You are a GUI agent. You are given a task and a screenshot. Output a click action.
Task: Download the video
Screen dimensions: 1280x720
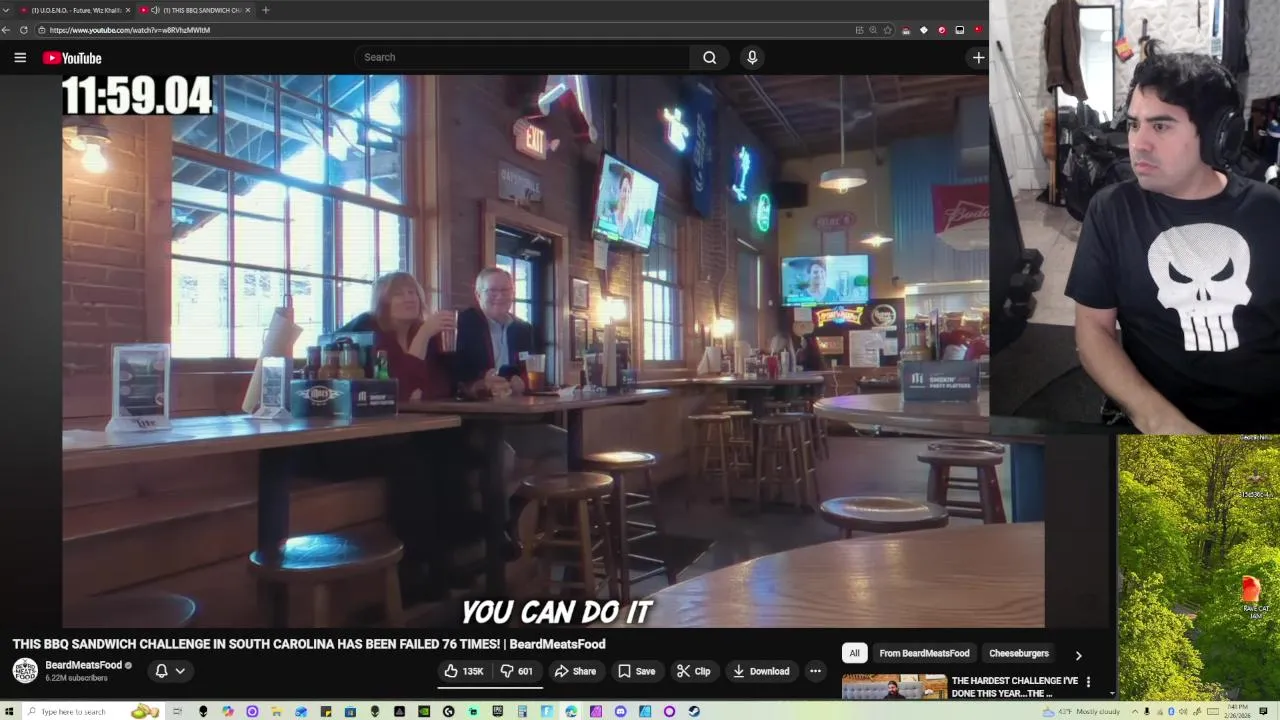coord(761,671)
